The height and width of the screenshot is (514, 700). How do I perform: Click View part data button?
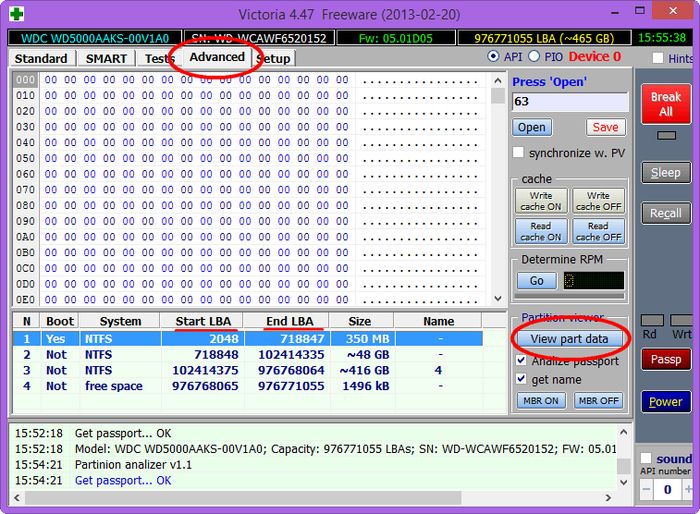[x=569, y=338]
